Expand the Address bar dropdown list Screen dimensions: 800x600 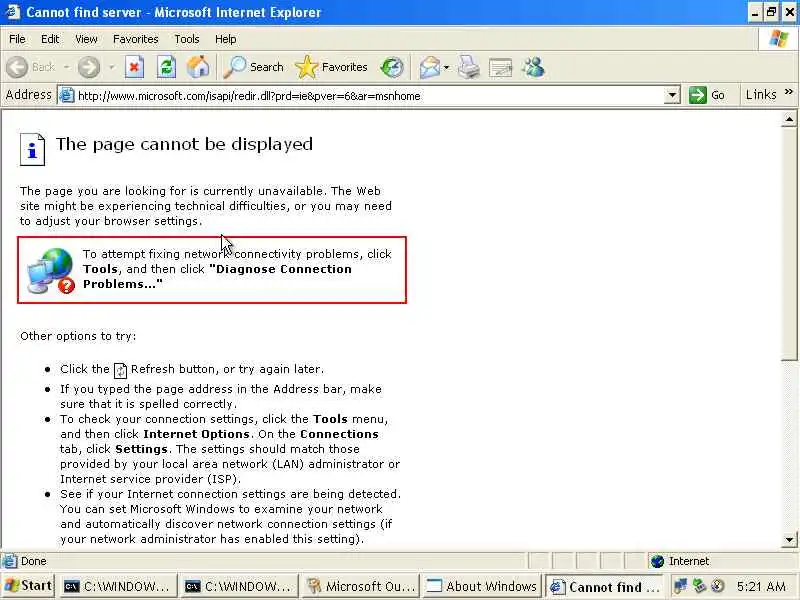pyautogui.click(x=673, y=95)
